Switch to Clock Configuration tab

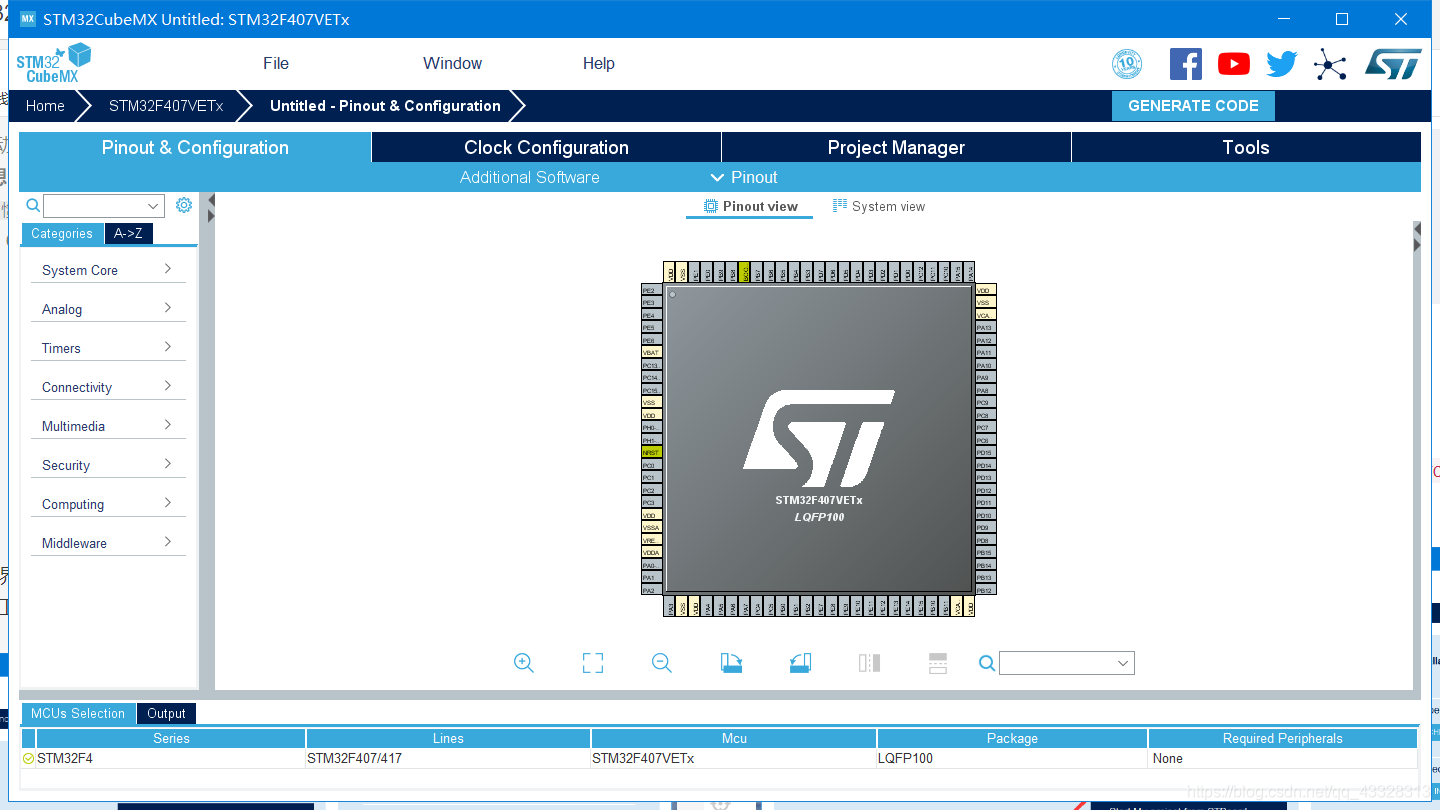coord(546,147)
